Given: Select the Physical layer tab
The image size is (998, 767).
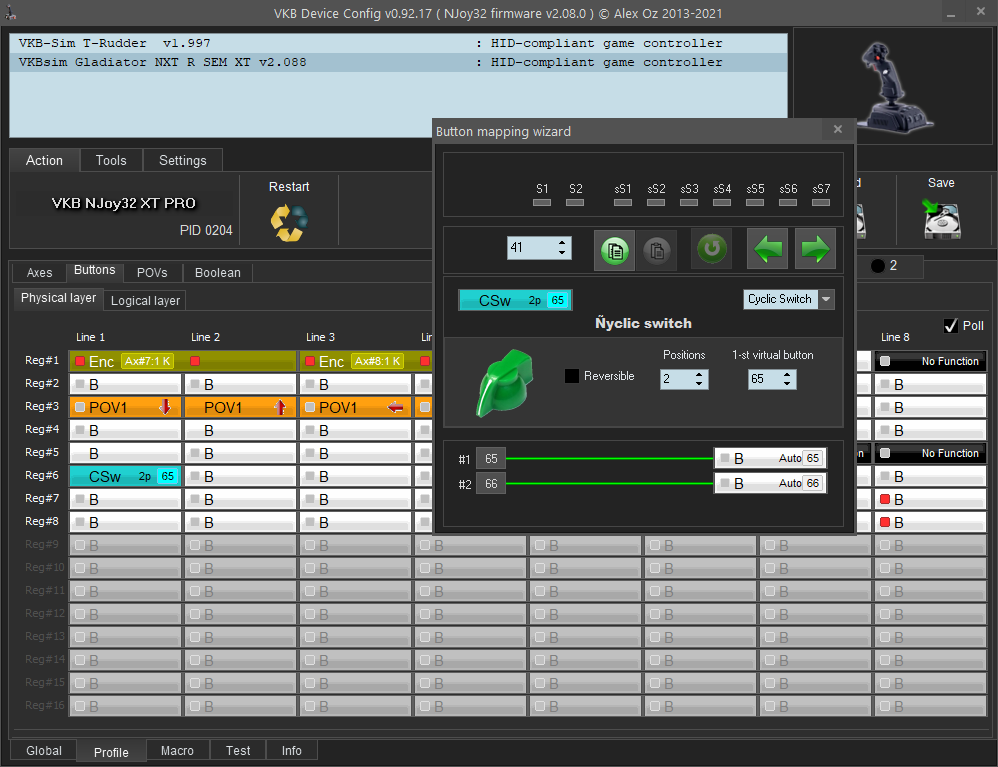Looking at the screenshot, I should point(59,298).
